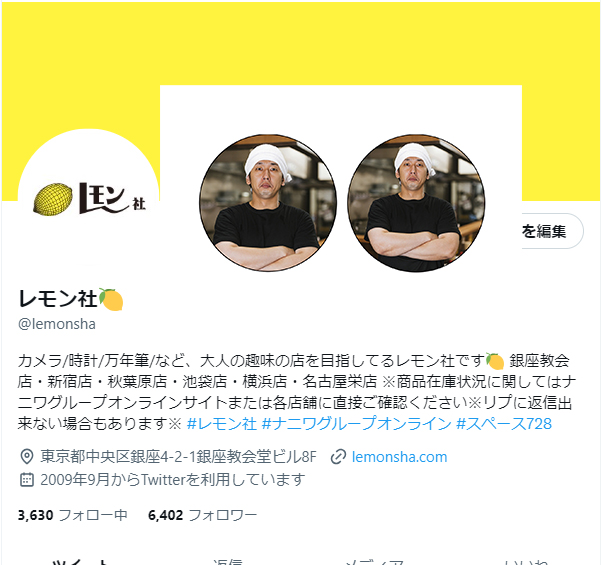Open the #レモン社 hashtag link
605x565 pixels.
(x=221, y=424)
